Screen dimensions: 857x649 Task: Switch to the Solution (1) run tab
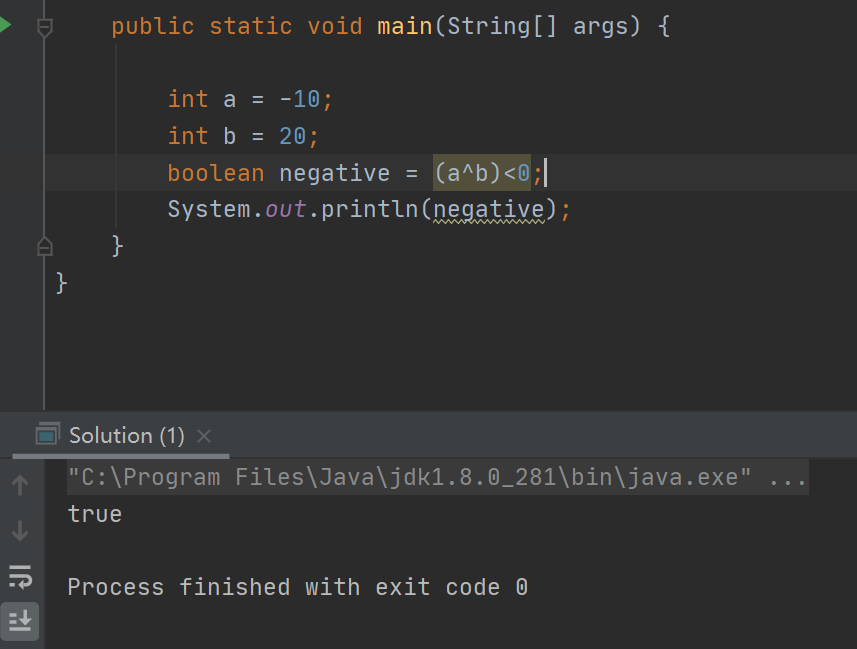click(126, 435)
